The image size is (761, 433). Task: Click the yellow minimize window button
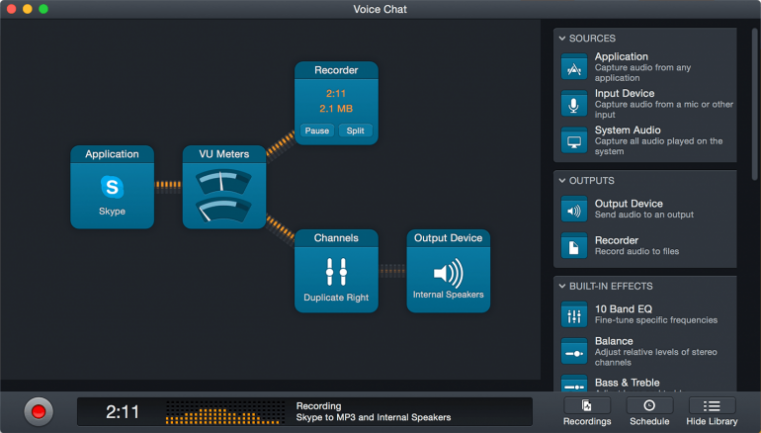pos(27,9)
